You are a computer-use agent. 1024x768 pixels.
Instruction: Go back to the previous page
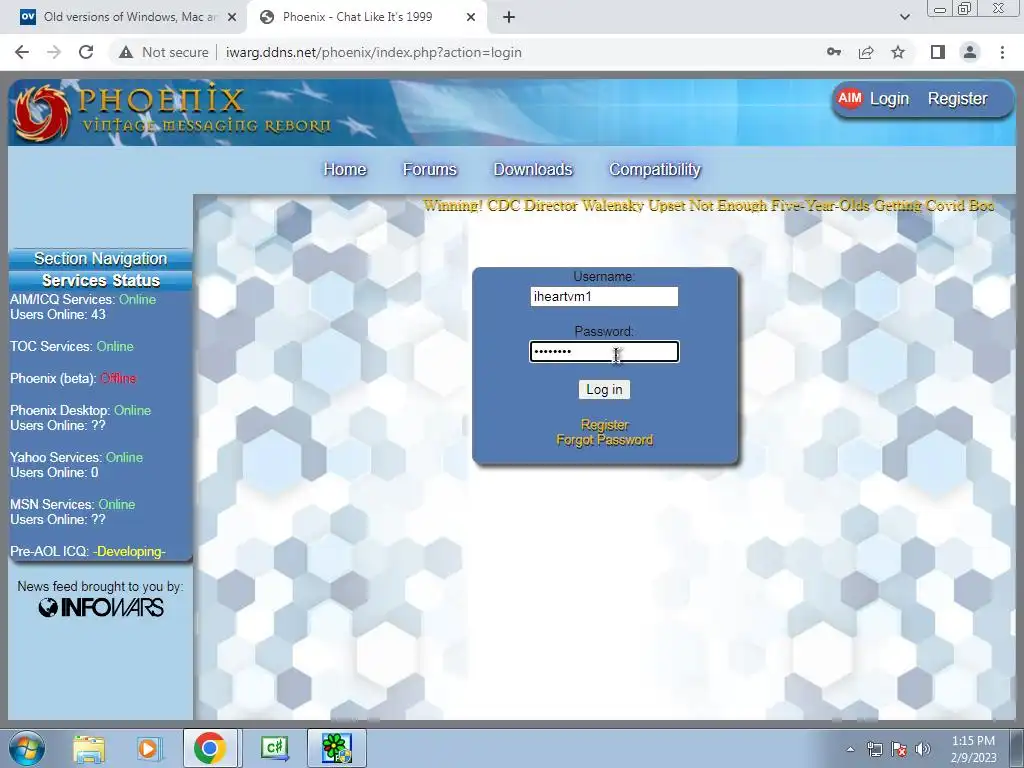(x=22, y=52)
